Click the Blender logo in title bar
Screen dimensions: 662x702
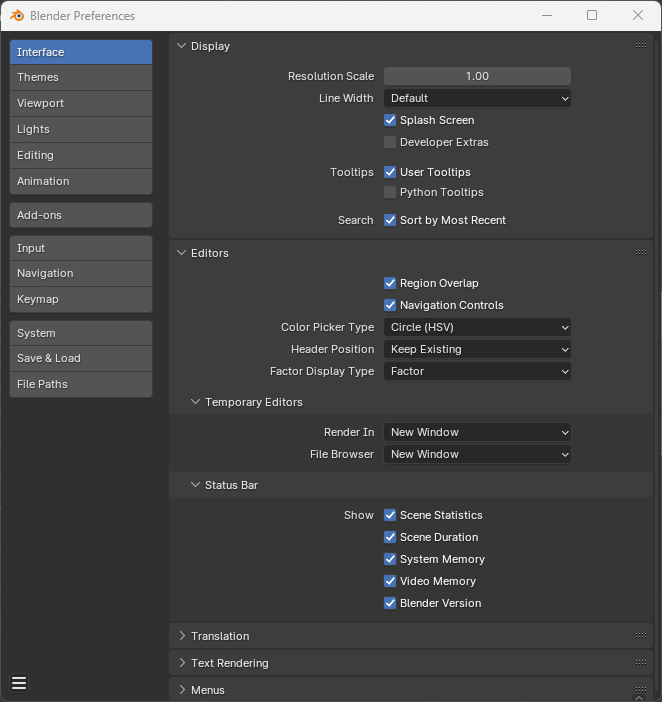[x=17, y=16]
